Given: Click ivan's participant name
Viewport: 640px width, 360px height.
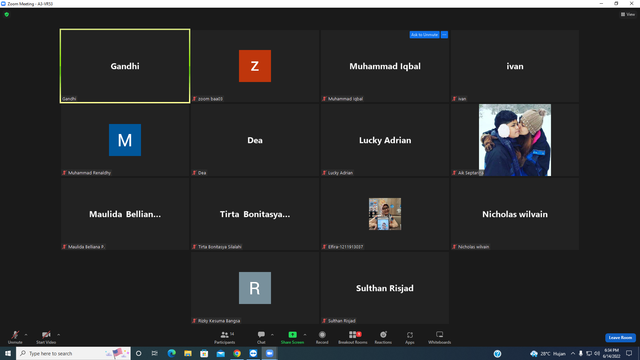Looking at the screenshot, I should [x=515, y=66].
